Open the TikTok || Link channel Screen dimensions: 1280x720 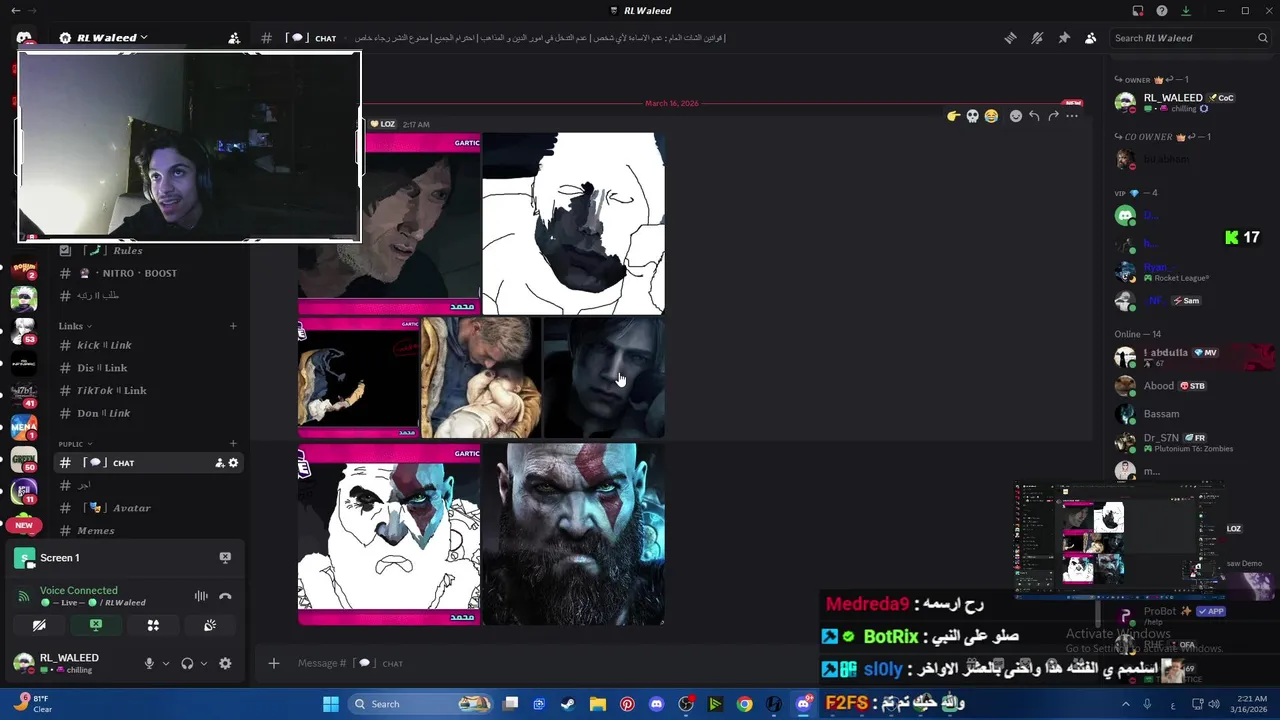[x=150, y=391]
